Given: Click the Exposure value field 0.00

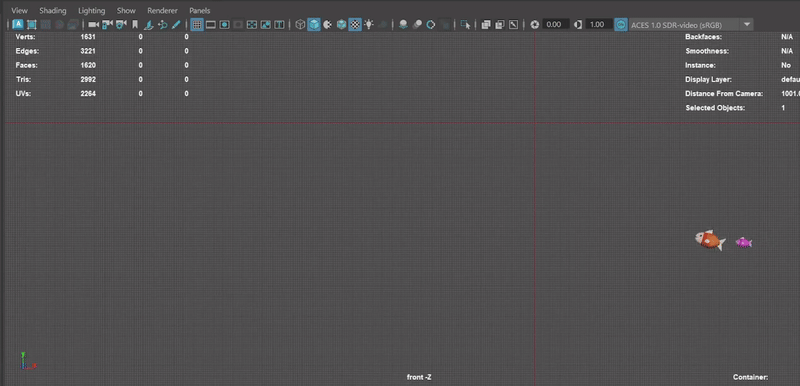Looking at the screenshot, I should click(556, 24).
